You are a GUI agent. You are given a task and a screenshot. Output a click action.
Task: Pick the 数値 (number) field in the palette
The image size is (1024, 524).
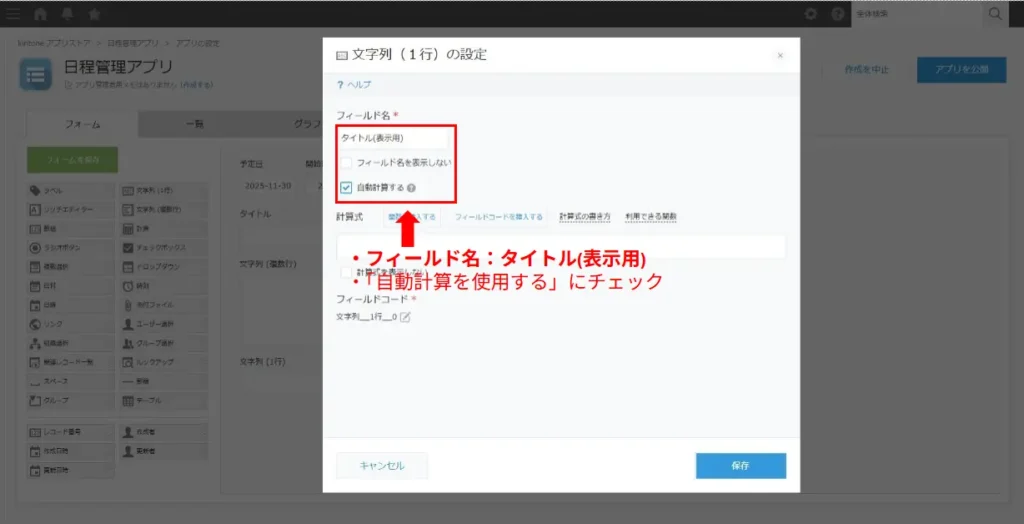pyautogui.click(x=71, y=229)
